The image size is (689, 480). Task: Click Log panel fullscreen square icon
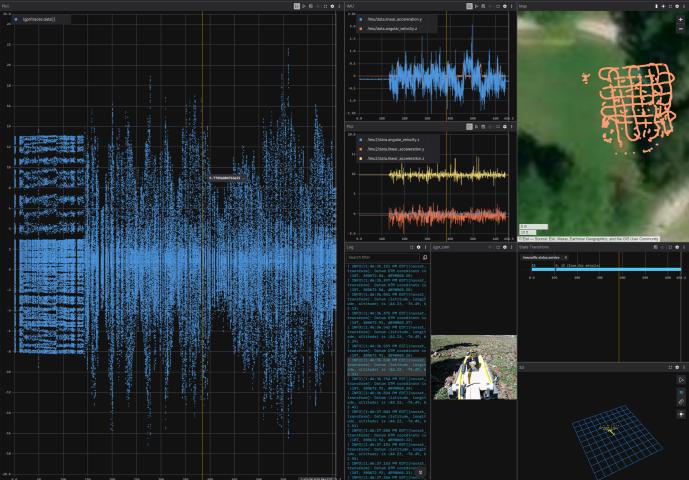(x=412, y=247)
